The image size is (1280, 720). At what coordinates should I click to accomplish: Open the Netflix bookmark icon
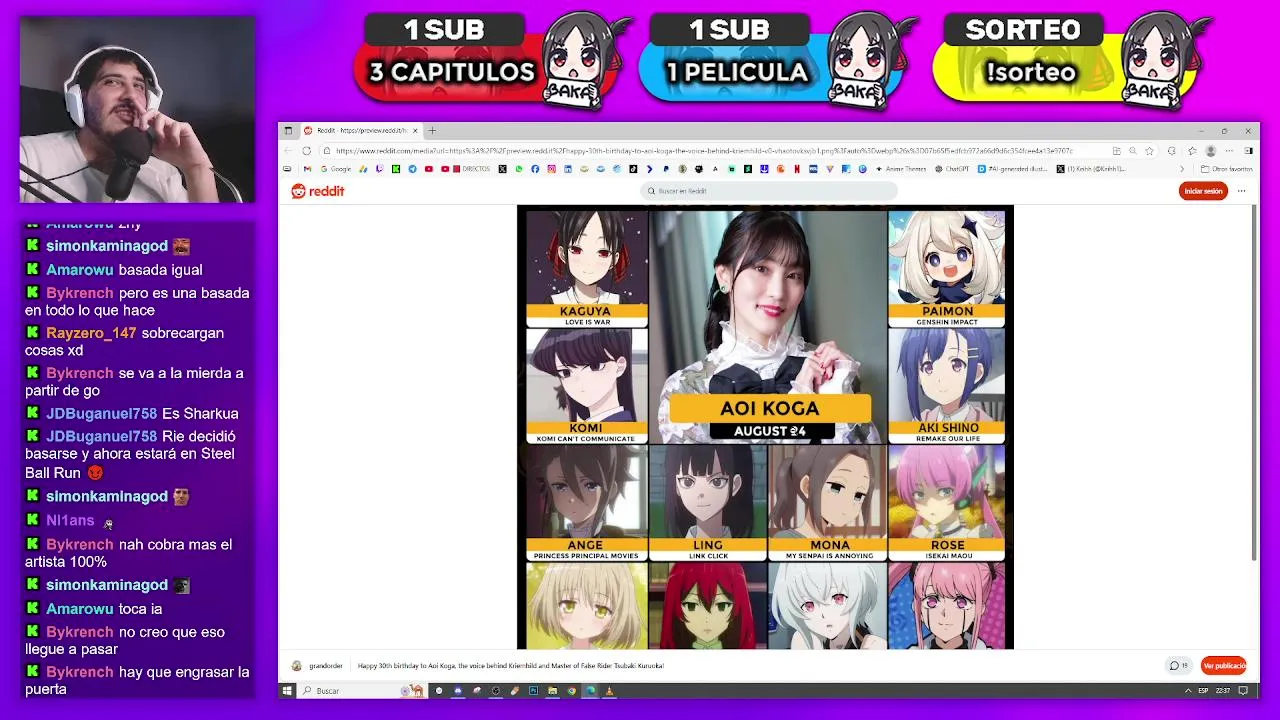click(x=797, y=169)
